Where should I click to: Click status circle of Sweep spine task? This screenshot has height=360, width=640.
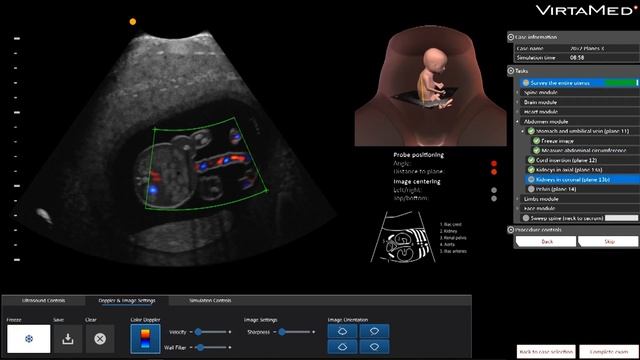click(526, 218)
